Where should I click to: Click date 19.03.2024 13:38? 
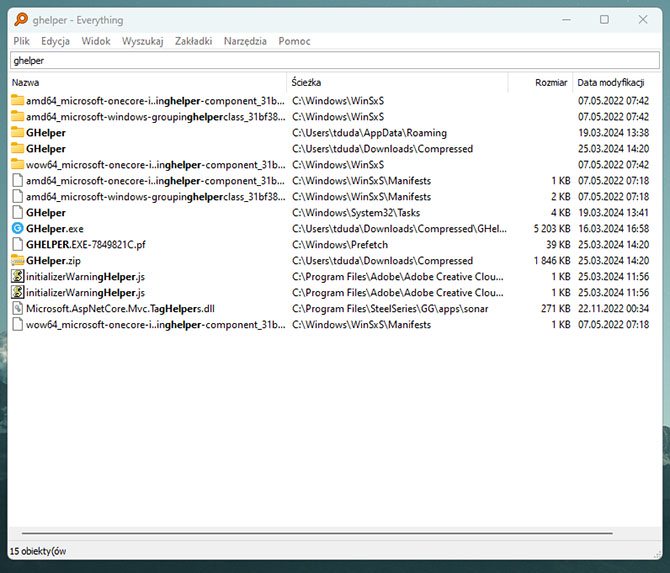pos(613,132)
